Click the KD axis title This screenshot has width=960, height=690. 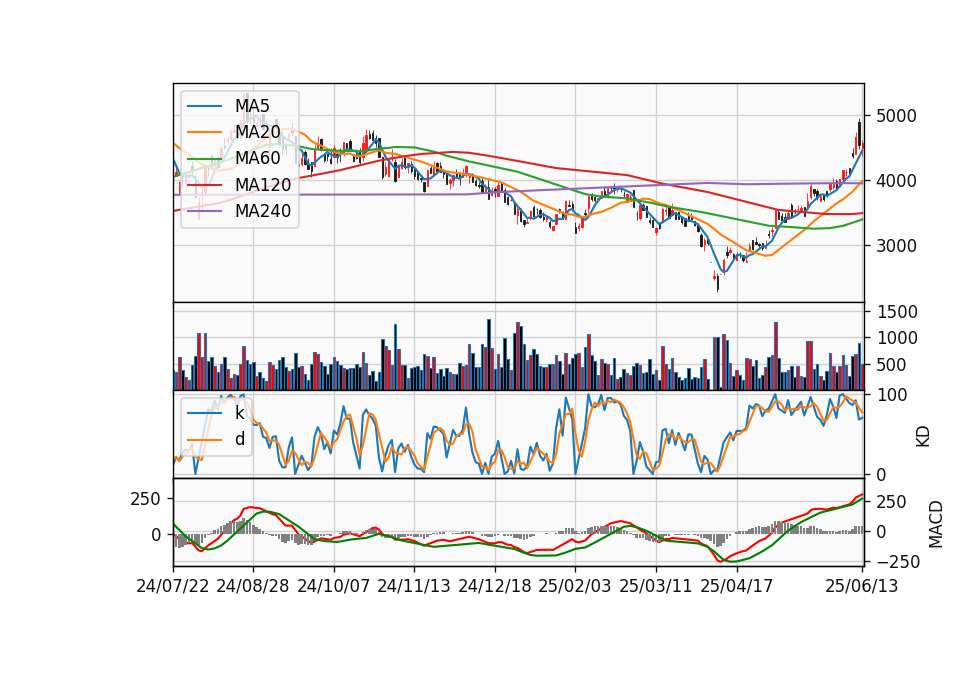coord(923,437)
